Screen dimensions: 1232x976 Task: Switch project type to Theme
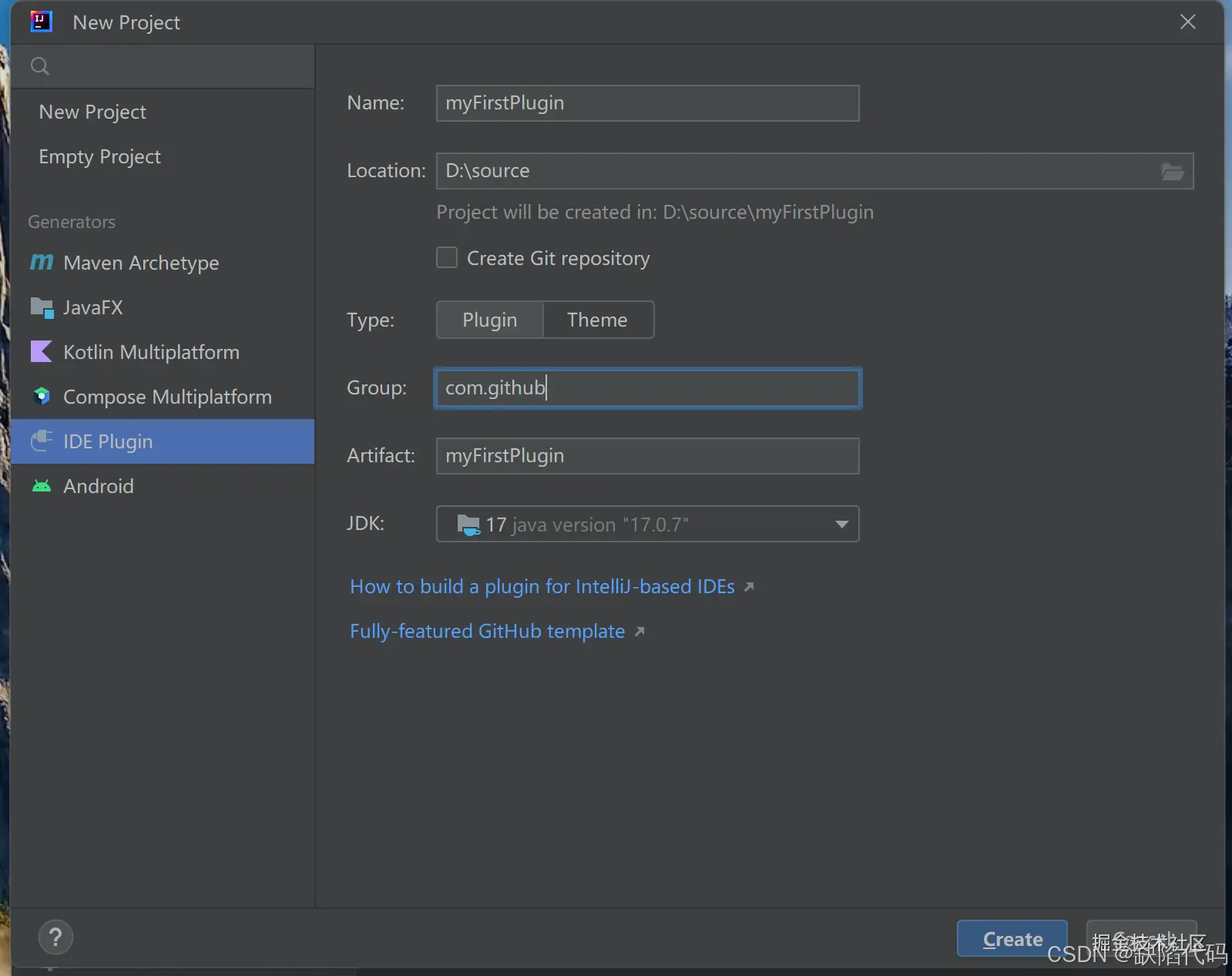point(598,320)
